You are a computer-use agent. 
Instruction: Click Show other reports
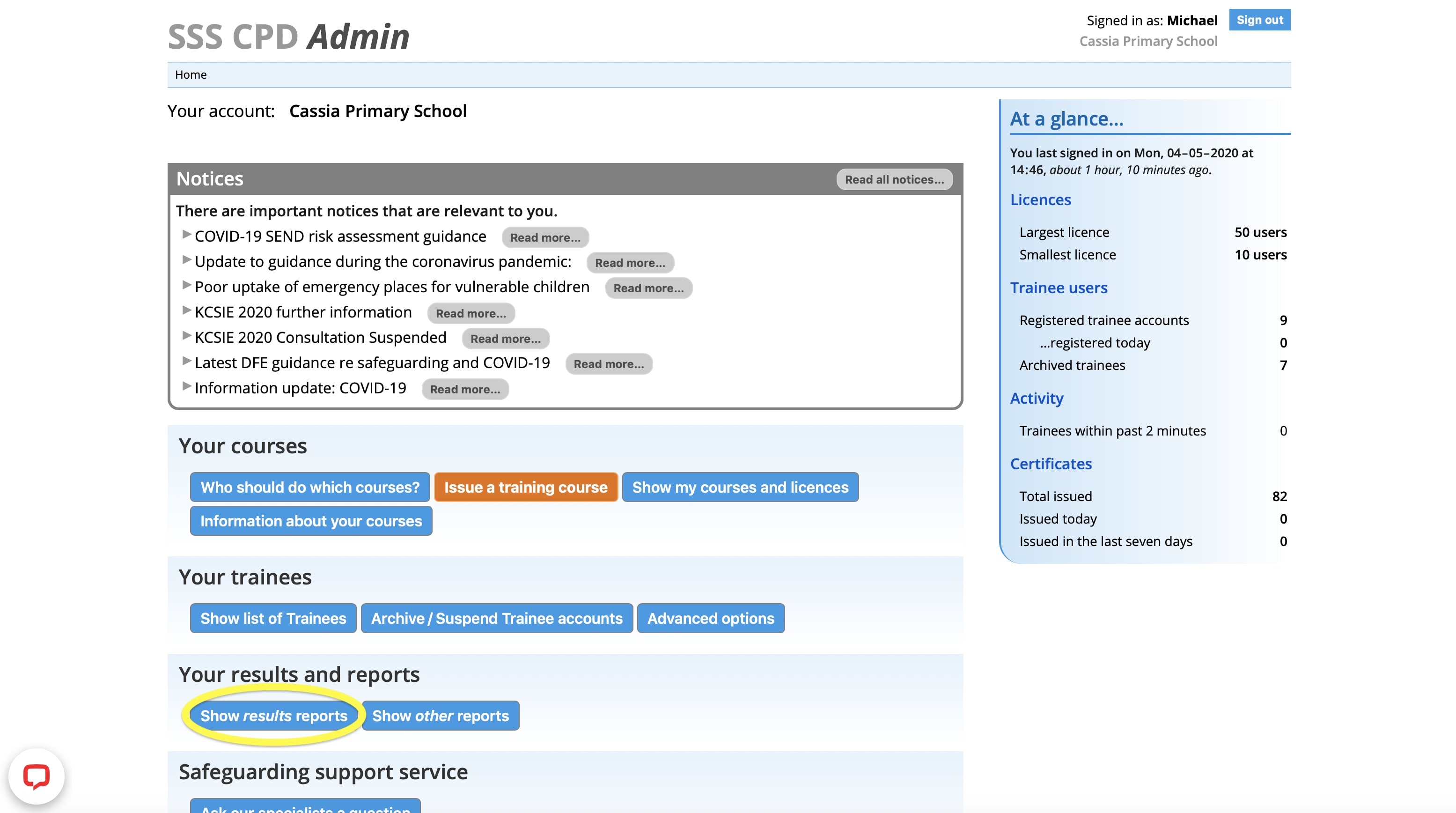click(x=440, y=716)
